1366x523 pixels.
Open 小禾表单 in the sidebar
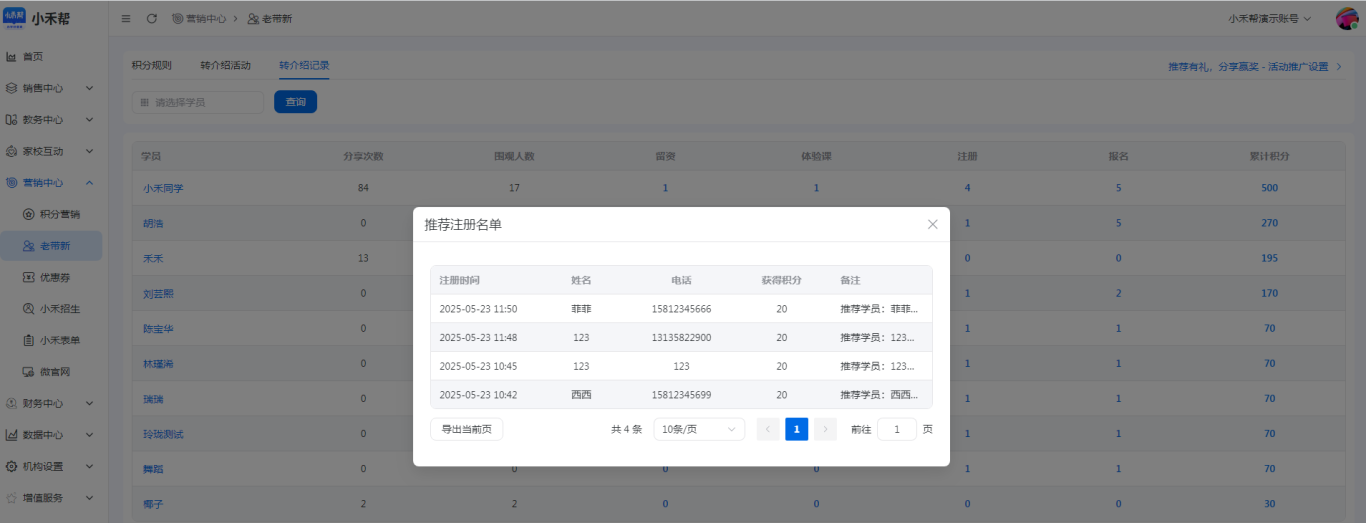click(x=59, y=340)
